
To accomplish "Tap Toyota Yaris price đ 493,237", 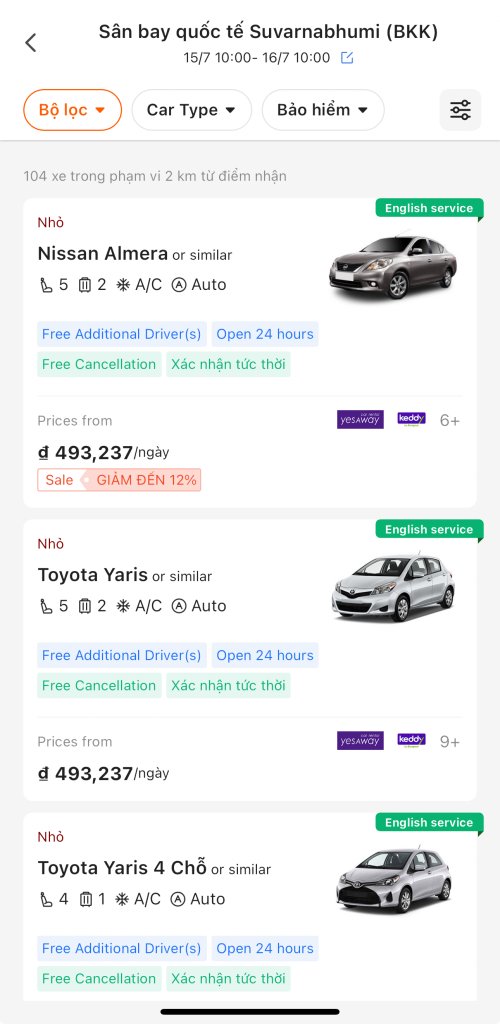I will pyautogui.click(x=86, y=774).
